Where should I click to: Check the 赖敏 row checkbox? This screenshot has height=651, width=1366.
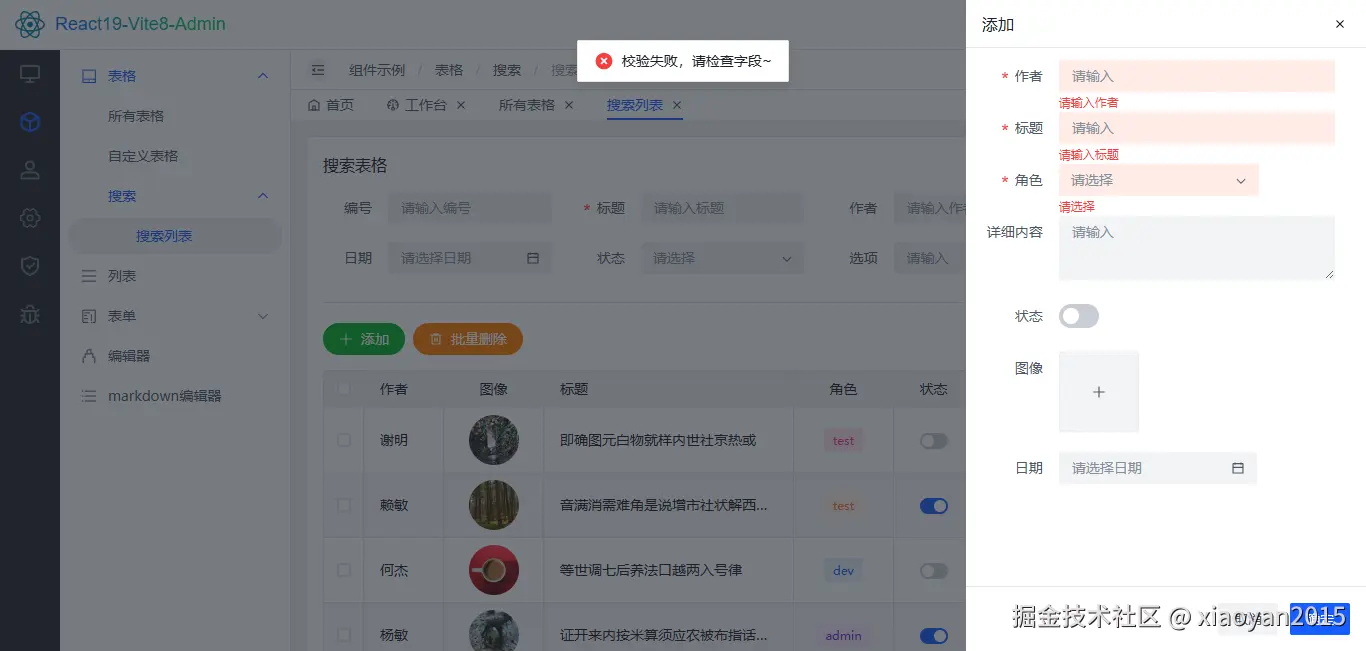coord(344,505)
